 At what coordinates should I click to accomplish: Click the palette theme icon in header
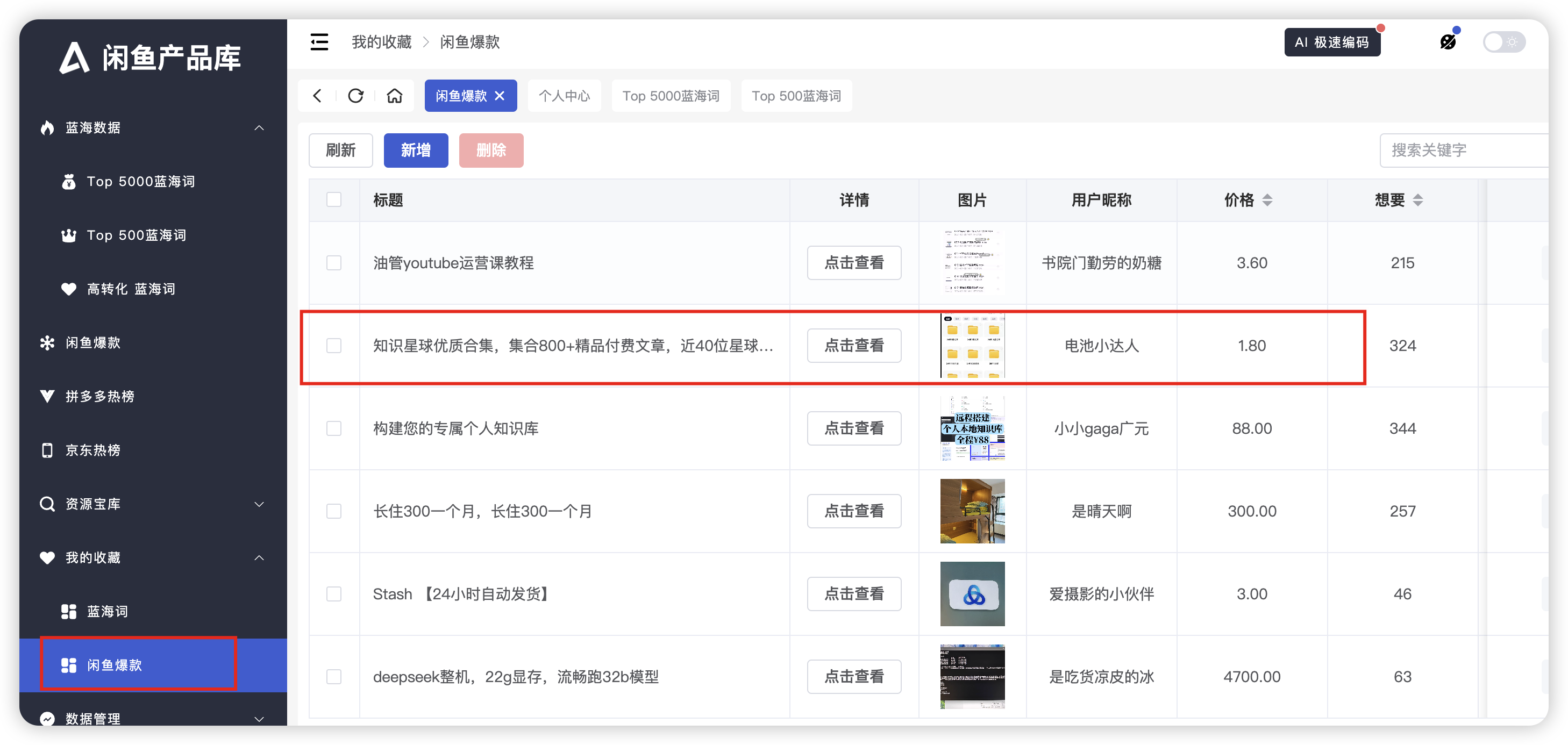1448,42
